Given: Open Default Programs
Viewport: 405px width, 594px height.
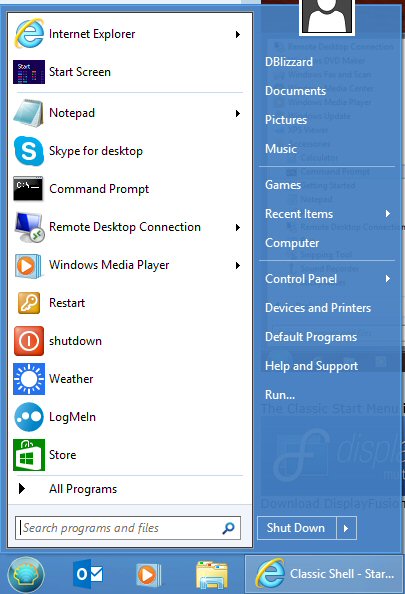Looking at the screenshot, I should point(311,337).
